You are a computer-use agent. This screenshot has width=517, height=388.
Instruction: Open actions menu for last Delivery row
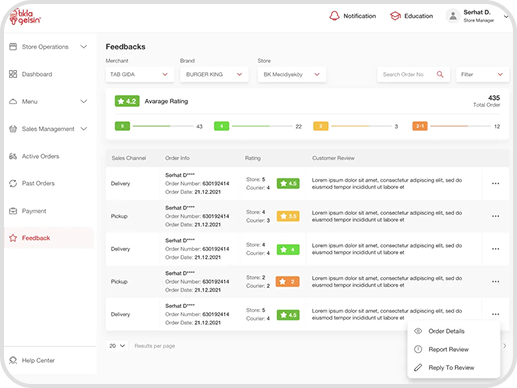[495, 314]
